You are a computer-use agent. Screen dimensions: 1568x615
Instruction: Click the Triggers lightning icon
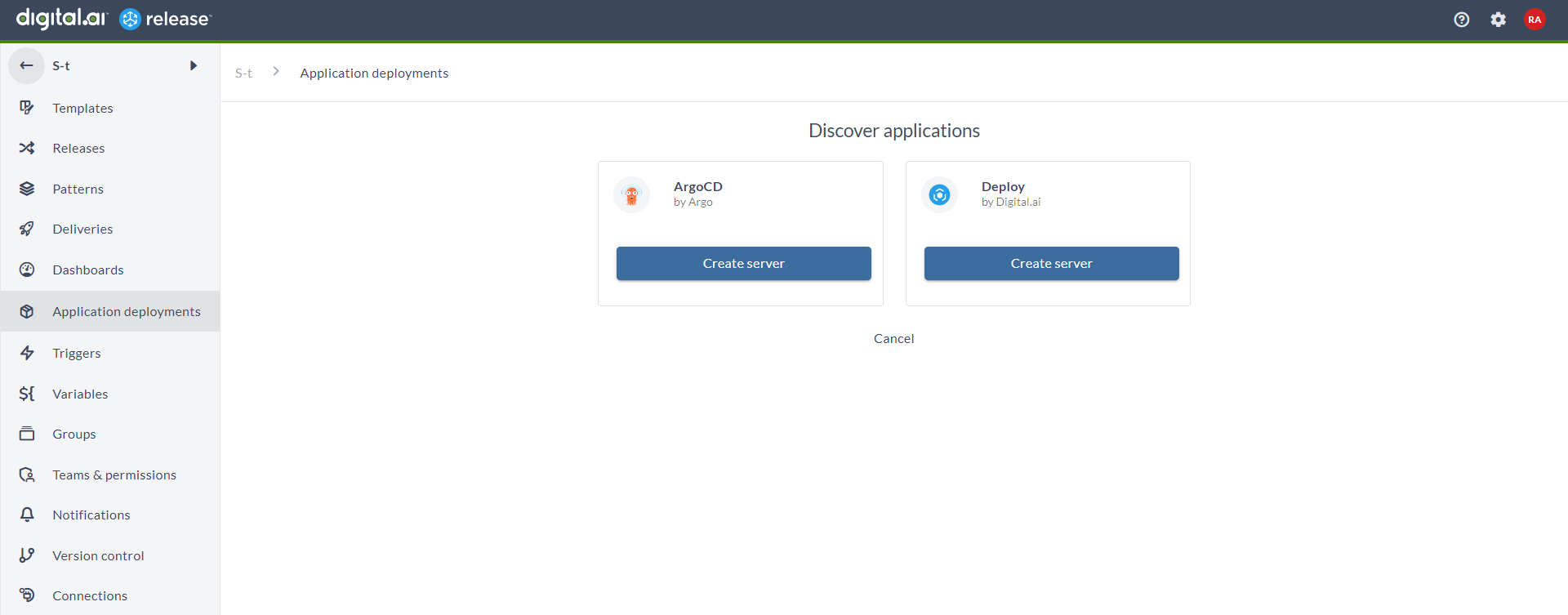pyautogui.click(x=27, y=353)
